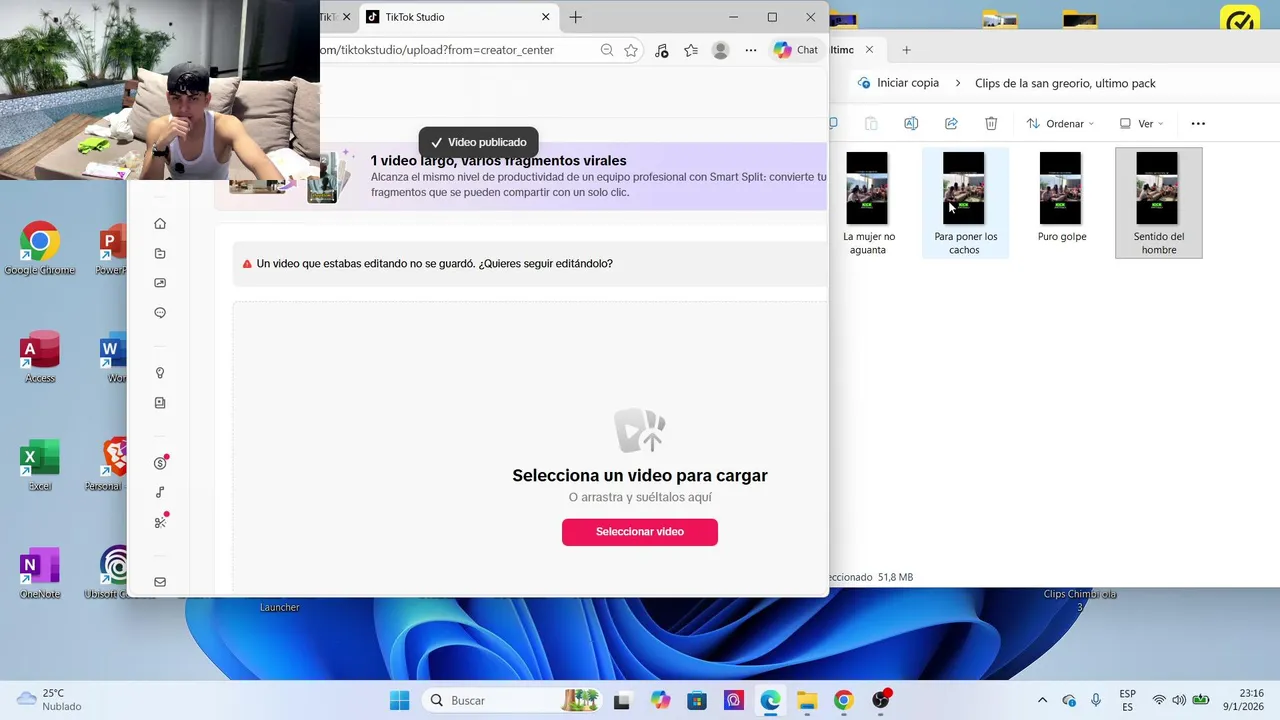Open the Feedback envelope icon in TikTok sidebar
This screenshot has height=720, width=1280.
tap(160, 582)
